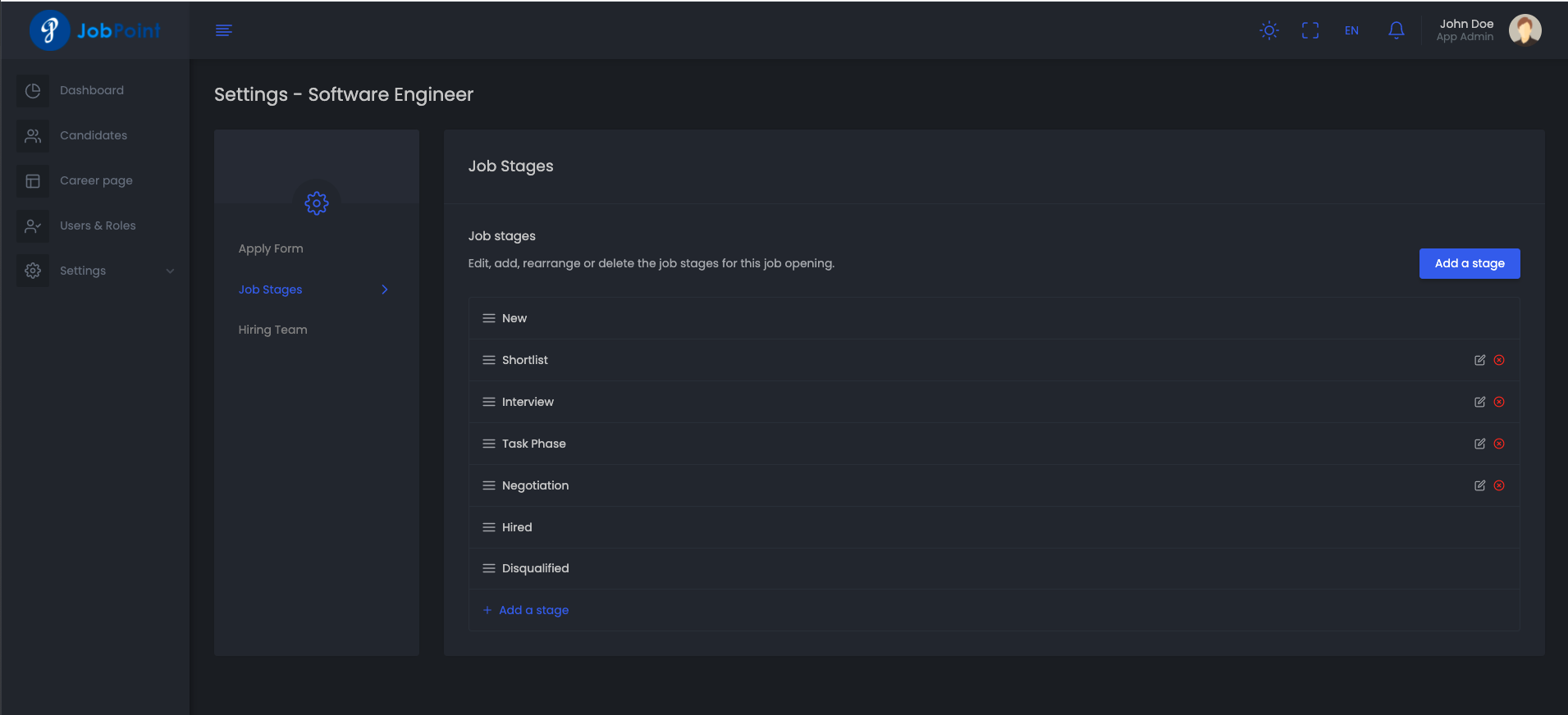Click the bottom Add a stage link
Screen dimensions: 1568x715
533,610
